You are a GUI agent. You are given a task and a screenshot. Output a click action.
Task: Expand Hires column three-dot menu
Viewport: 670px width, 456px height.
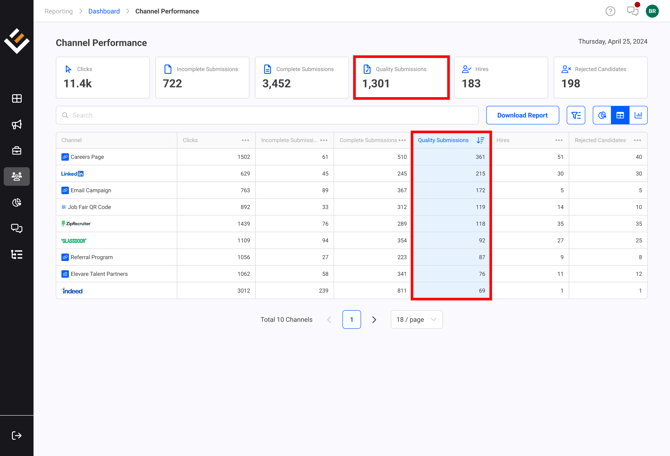tap(559, 140)
